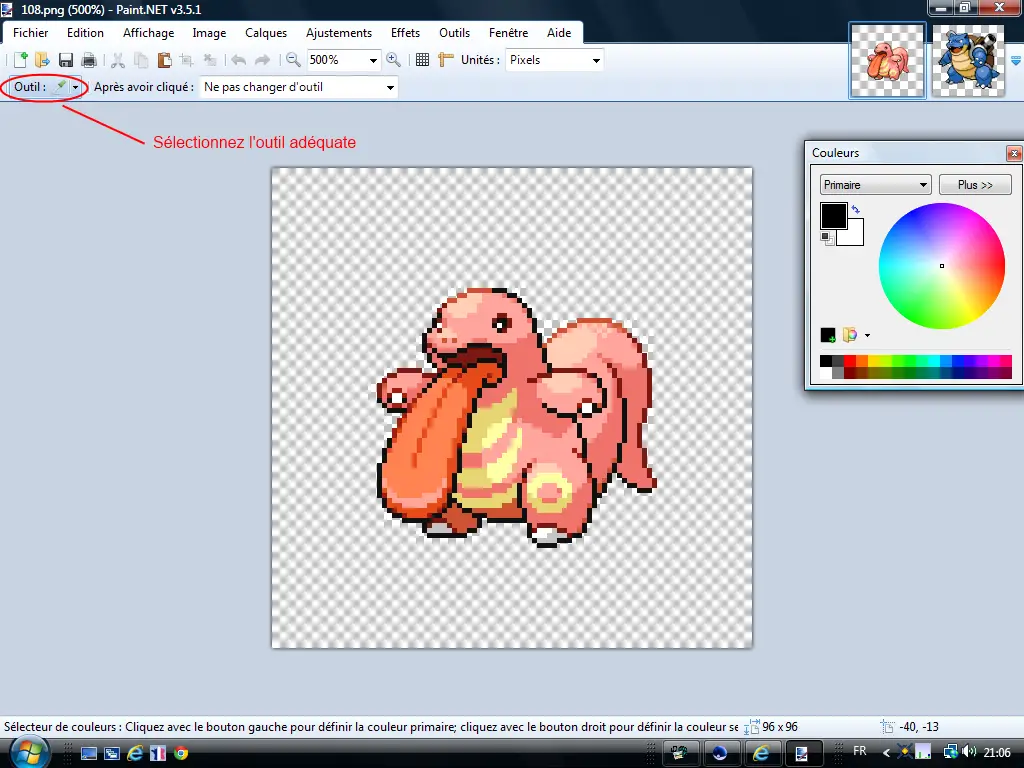1024x768 pixels.
Task: Open the Fenêtre menu
Action: tap(508, 33)
